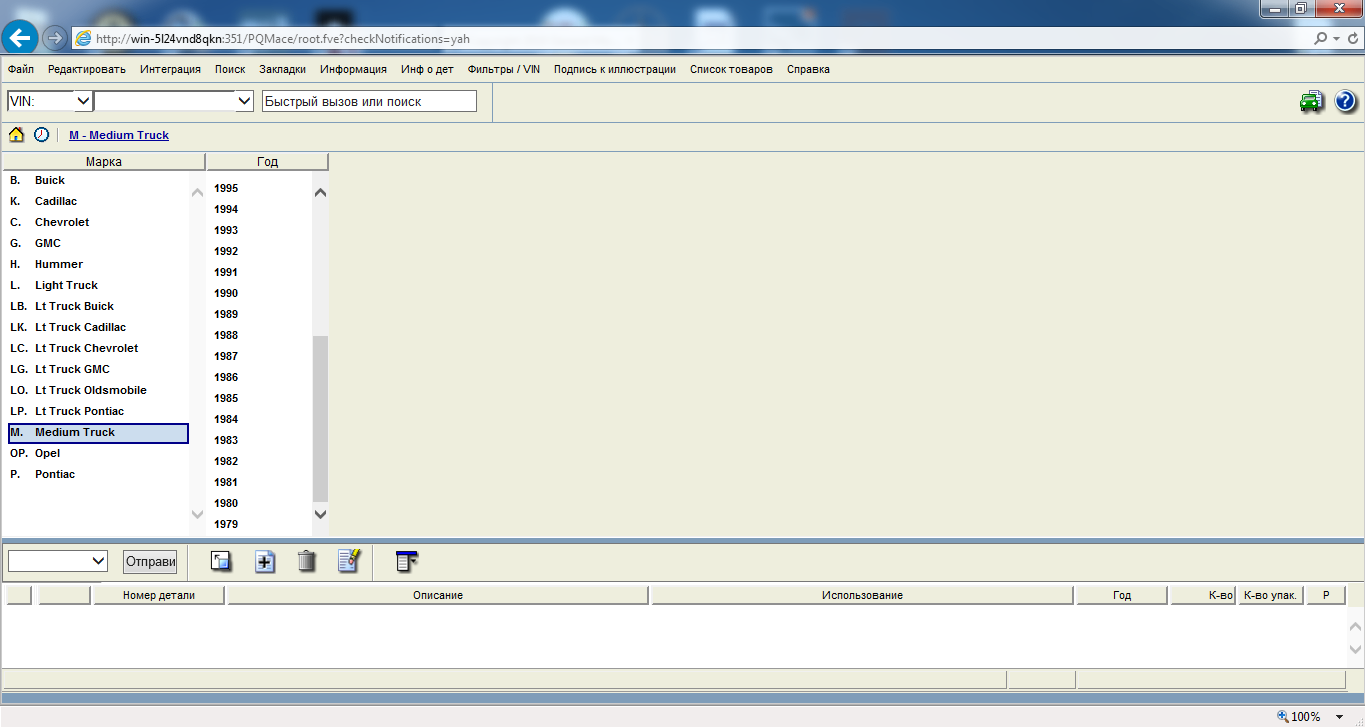Click the Отправи button

coord(150,561)
